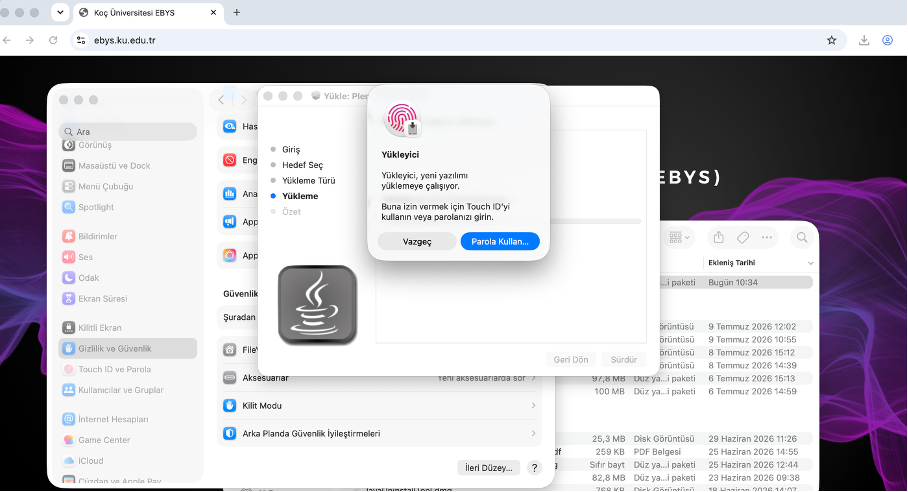Open the Finder grouping dropdown

point(679,237)
